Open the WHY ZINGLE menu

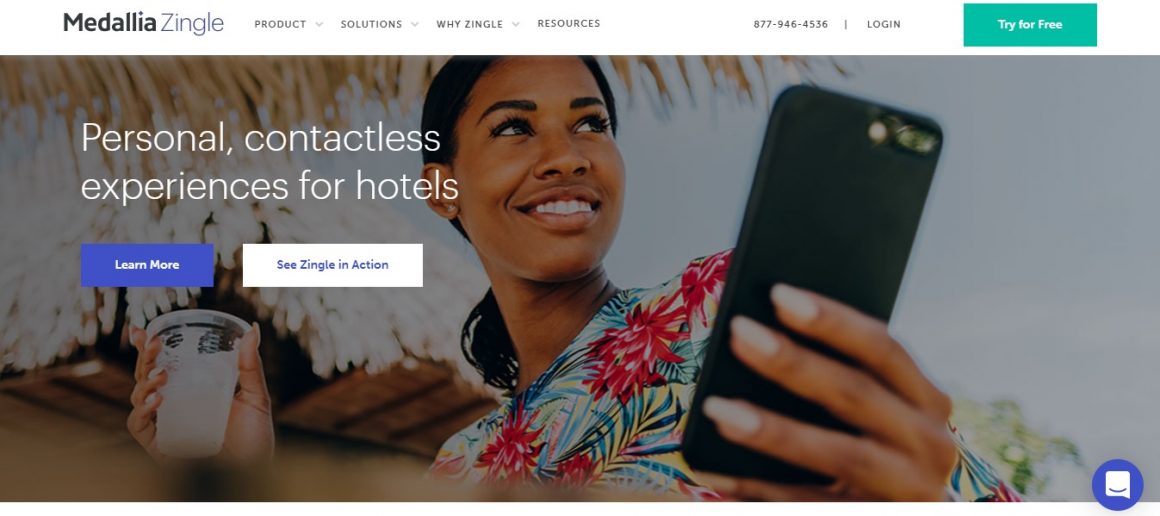(469, 24)
